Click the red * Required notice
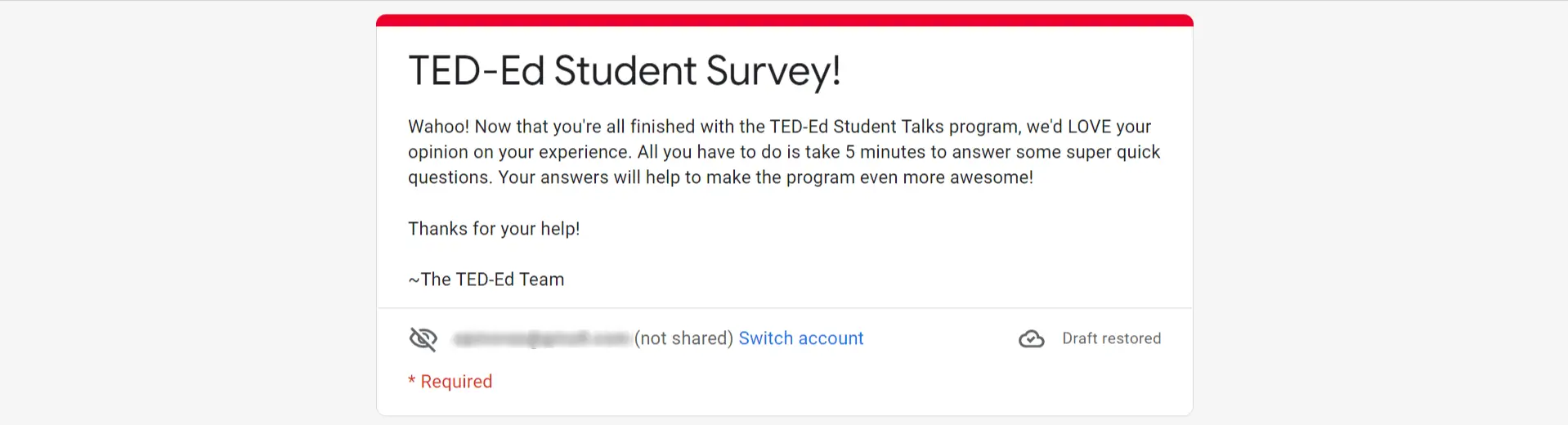The image size is (1568, 425). (x=450, y=382)
